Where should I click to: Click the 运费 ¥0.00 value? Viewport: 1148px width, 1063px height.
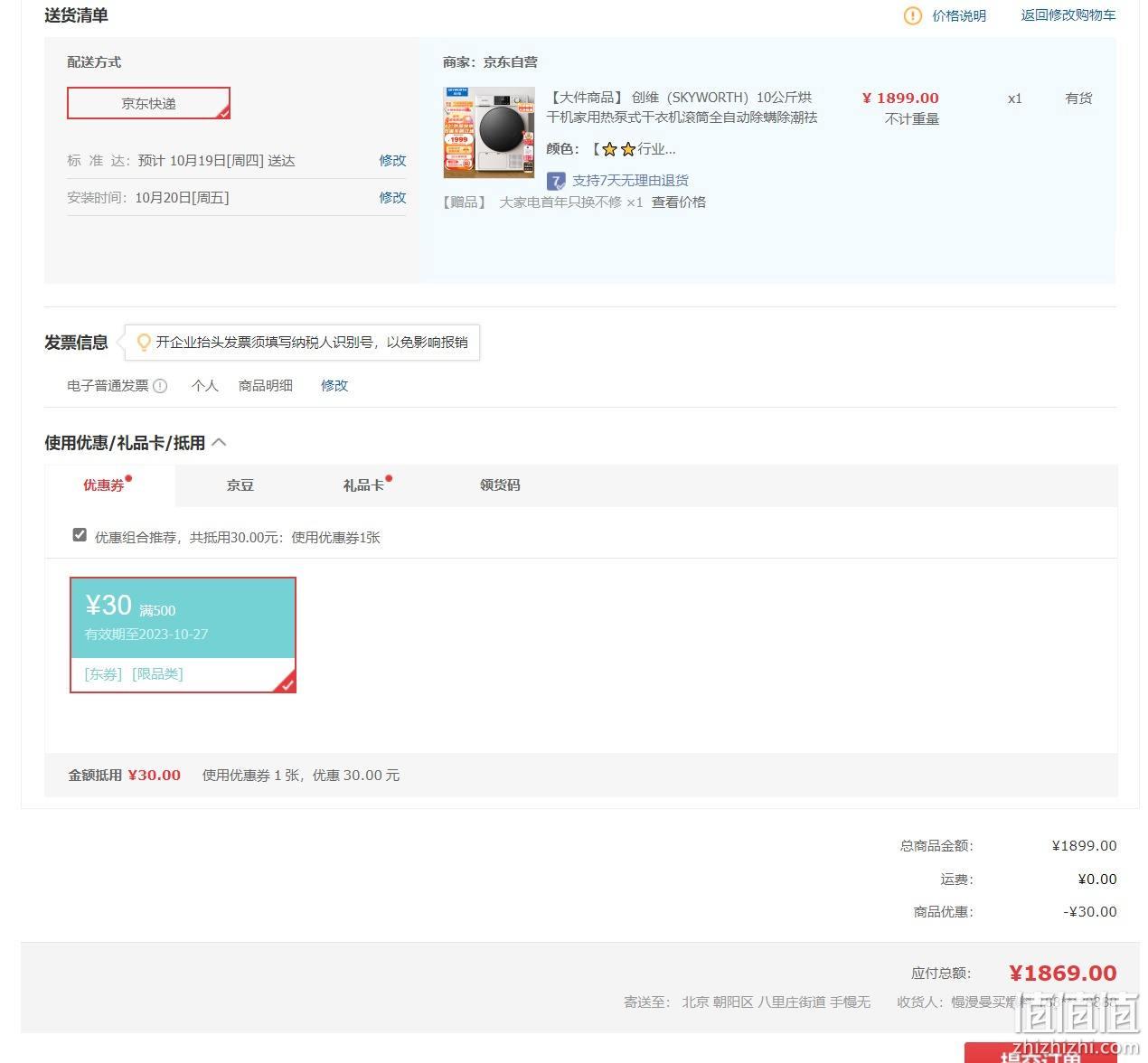1097,880
